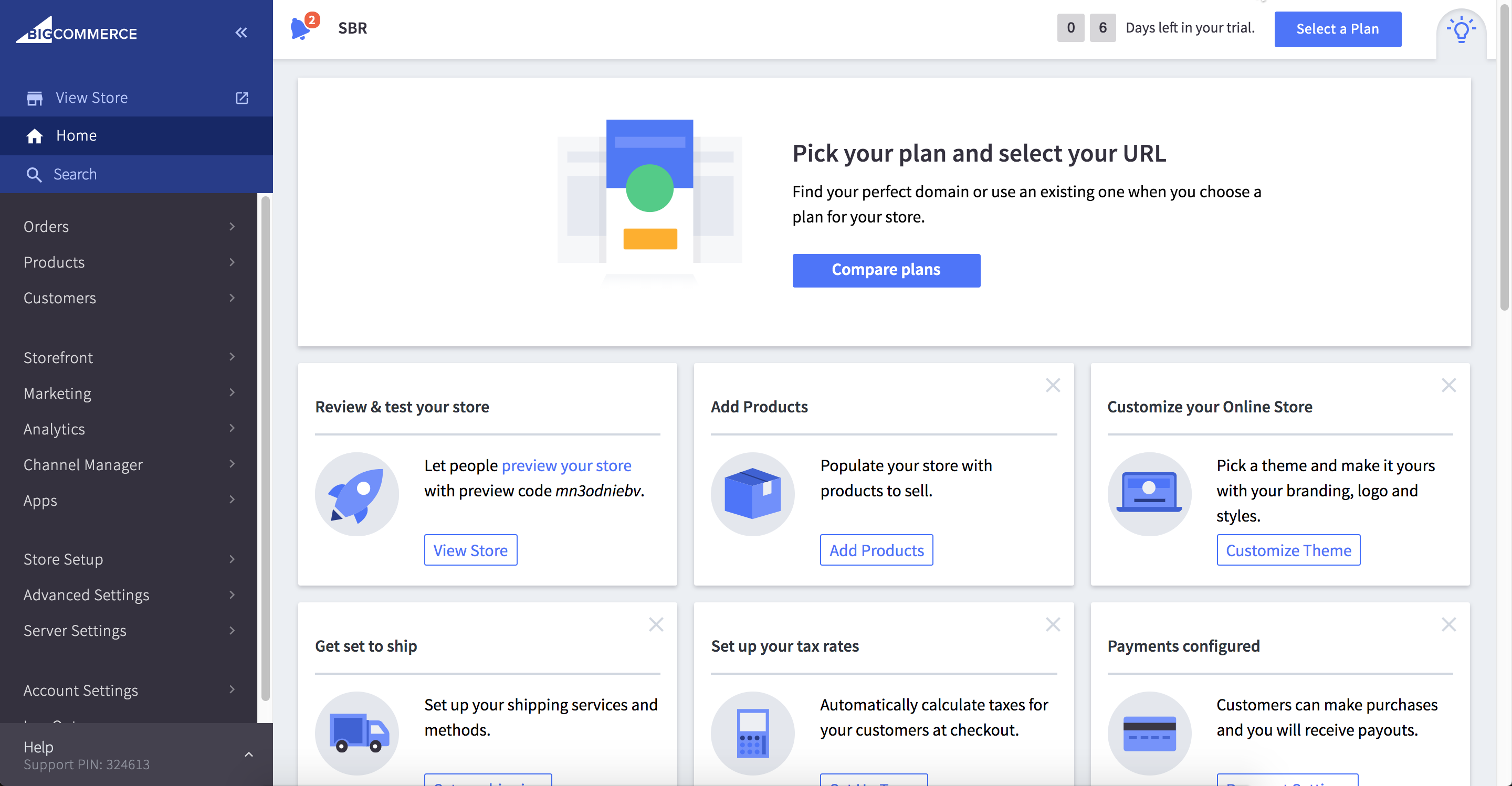This screenshot has height=786, width=1512.
Task: Click 'Days left in your trial.' text
Action: point(1190,28)
